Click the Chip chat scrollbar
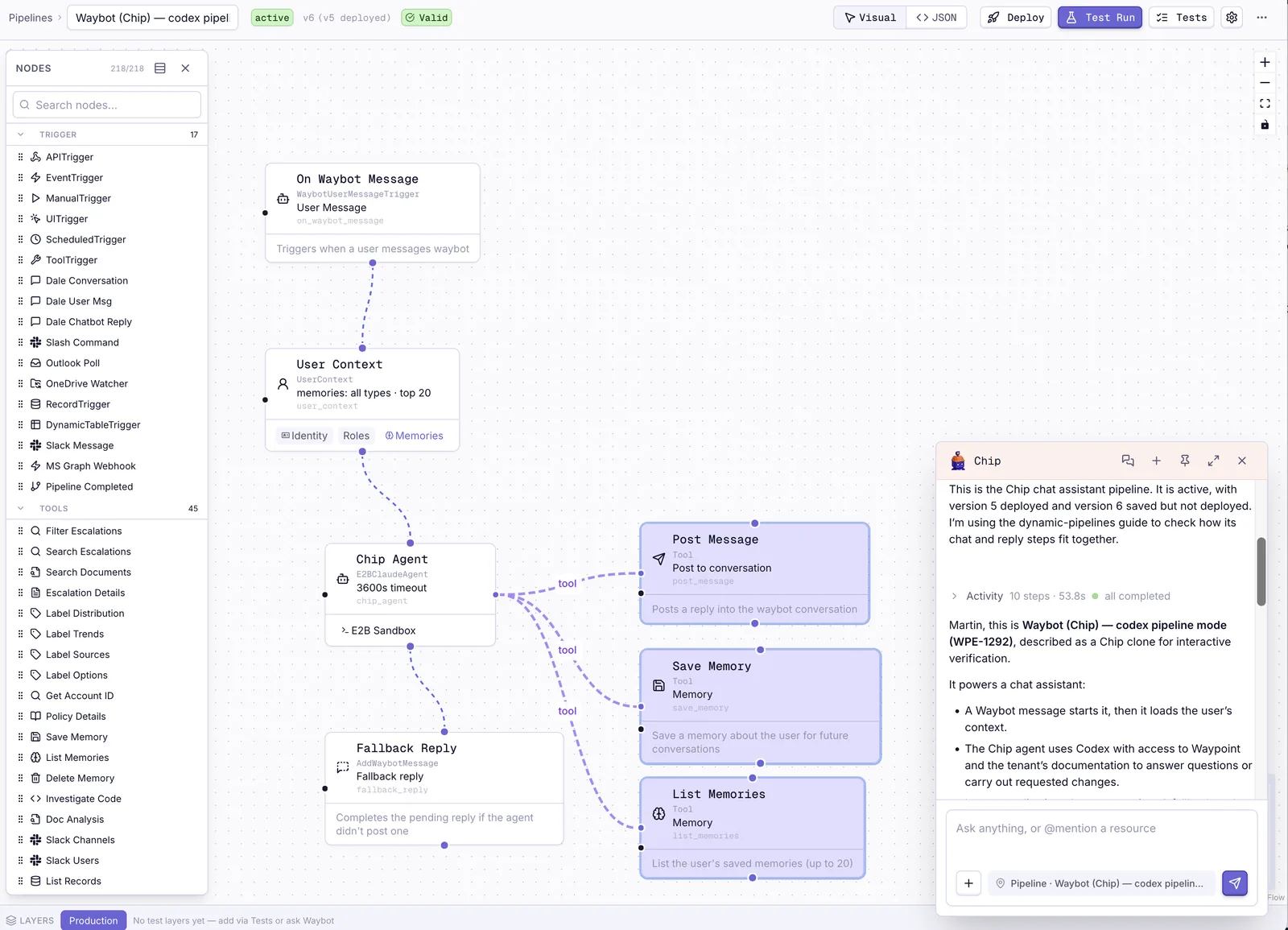Screen dimensions: 1288x930 pos(1261,571)
